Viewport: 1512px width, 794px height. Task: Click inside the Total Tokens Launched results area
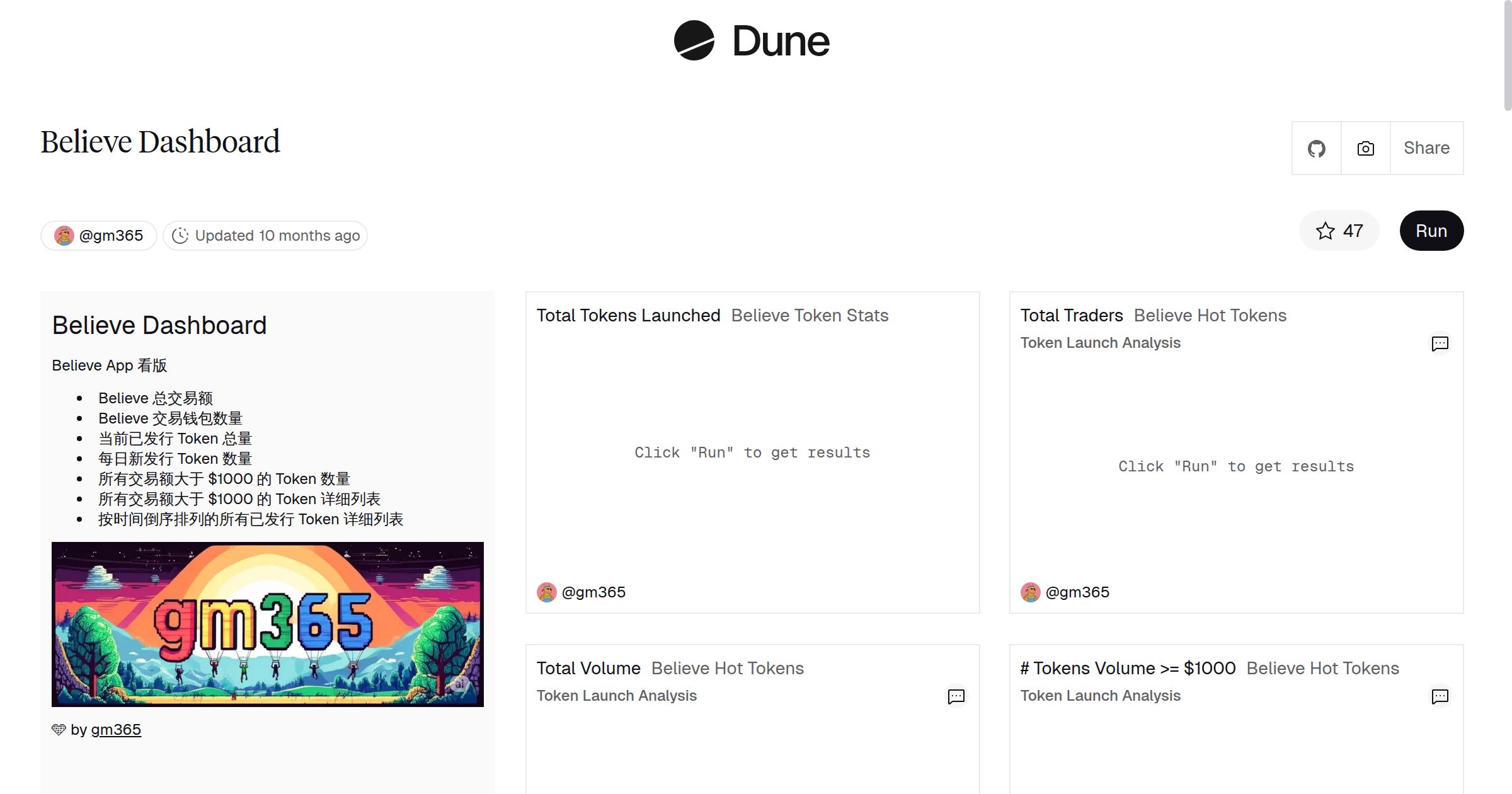(752, 452)
